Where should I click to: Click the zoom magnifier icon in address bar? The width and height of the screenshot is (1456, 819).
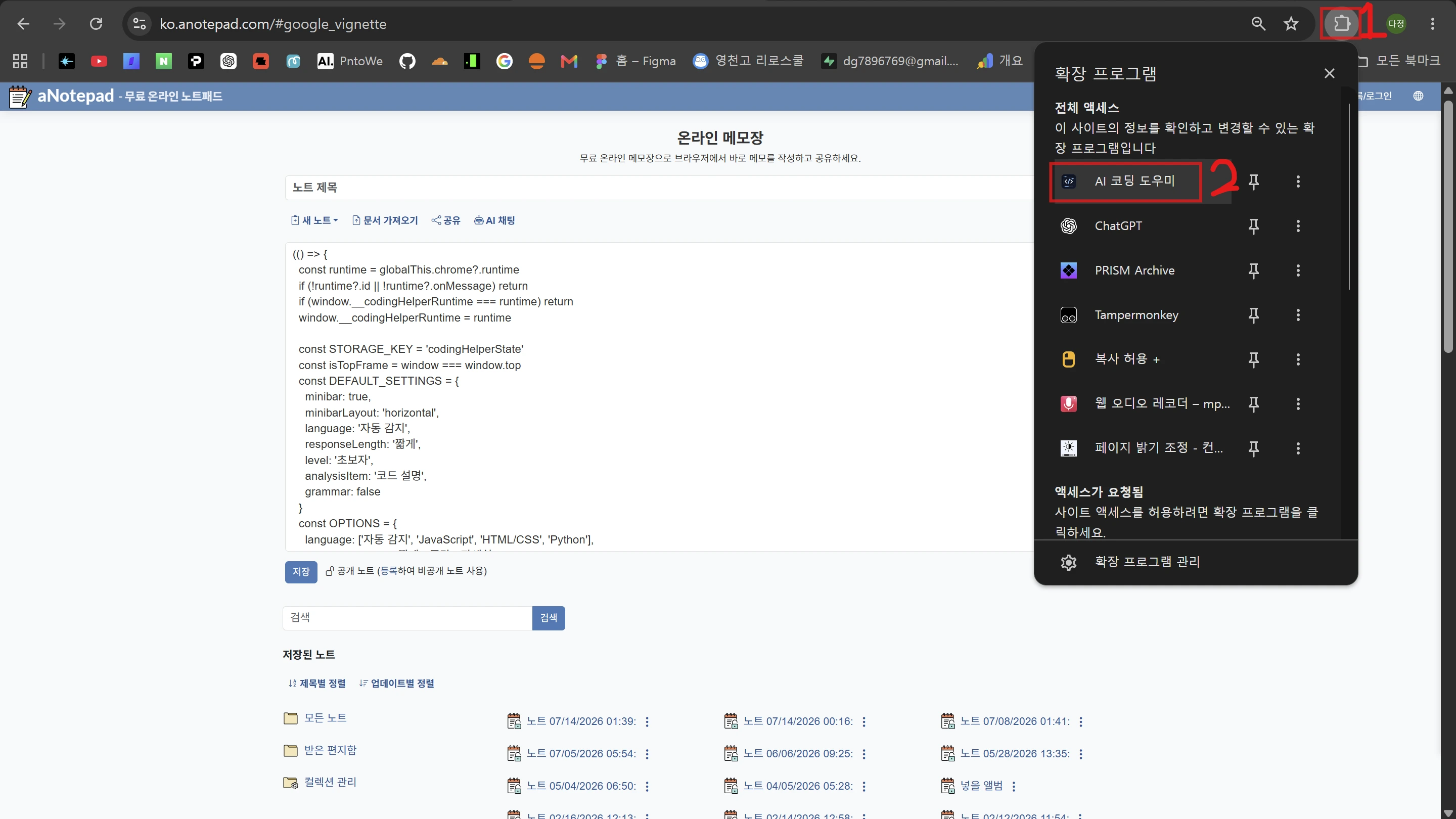tap(1258, 24)
